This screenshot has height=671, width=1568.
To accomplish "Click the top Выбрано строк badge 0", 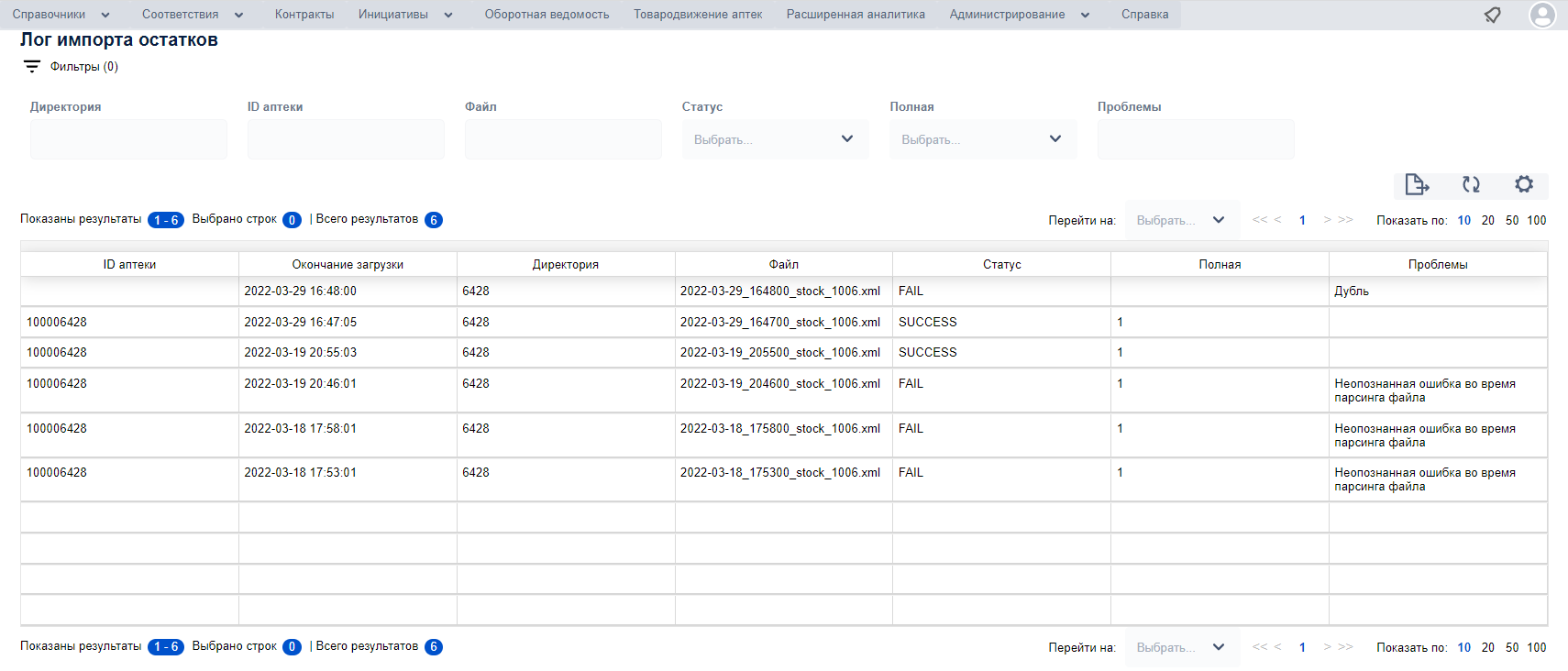I will [x=292, y=220].
